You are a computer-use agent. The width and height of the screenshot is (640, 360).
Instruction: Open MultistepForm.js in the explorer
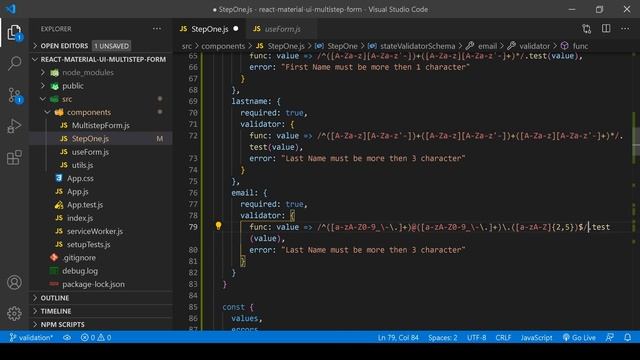pos(100,125)
